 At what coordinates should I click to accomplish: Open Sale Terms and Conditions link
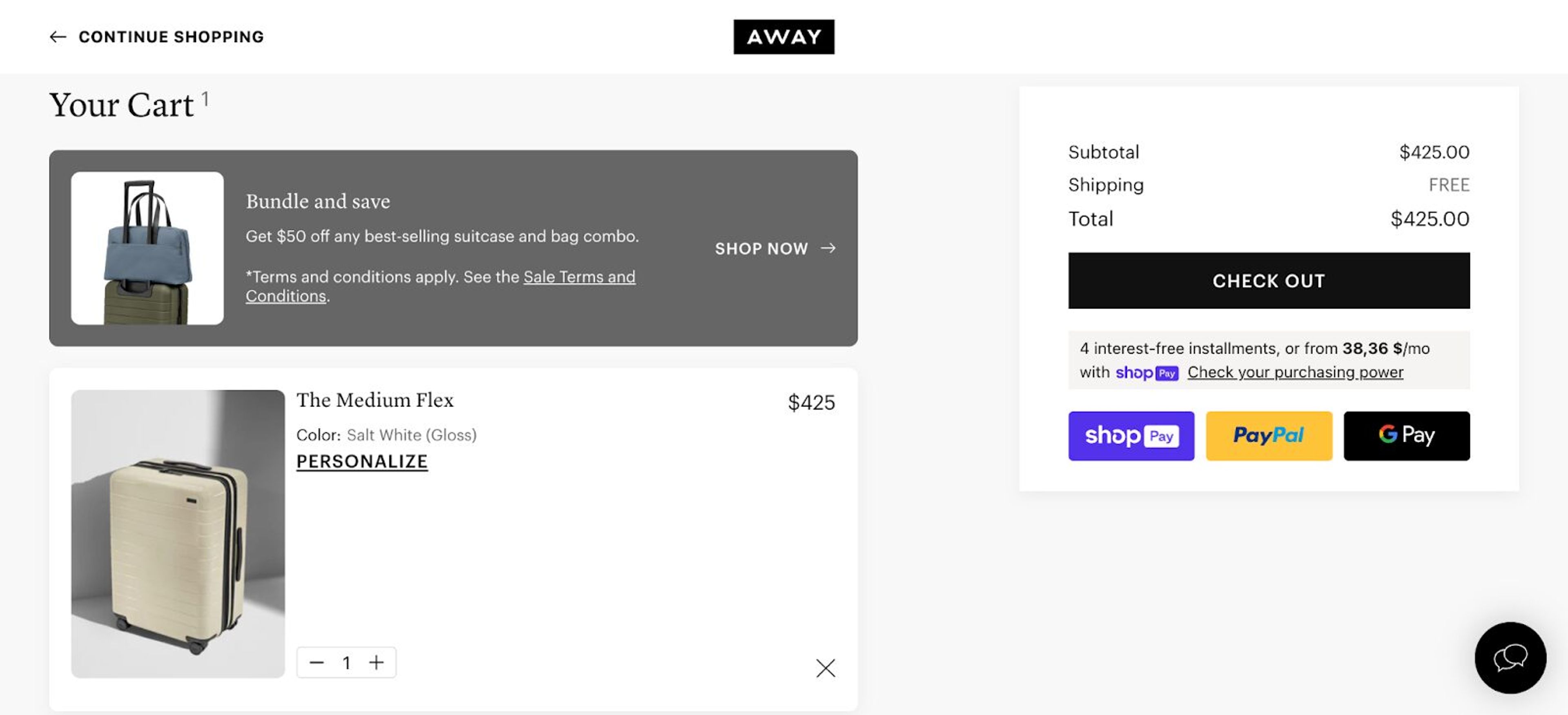coord(578,278)
